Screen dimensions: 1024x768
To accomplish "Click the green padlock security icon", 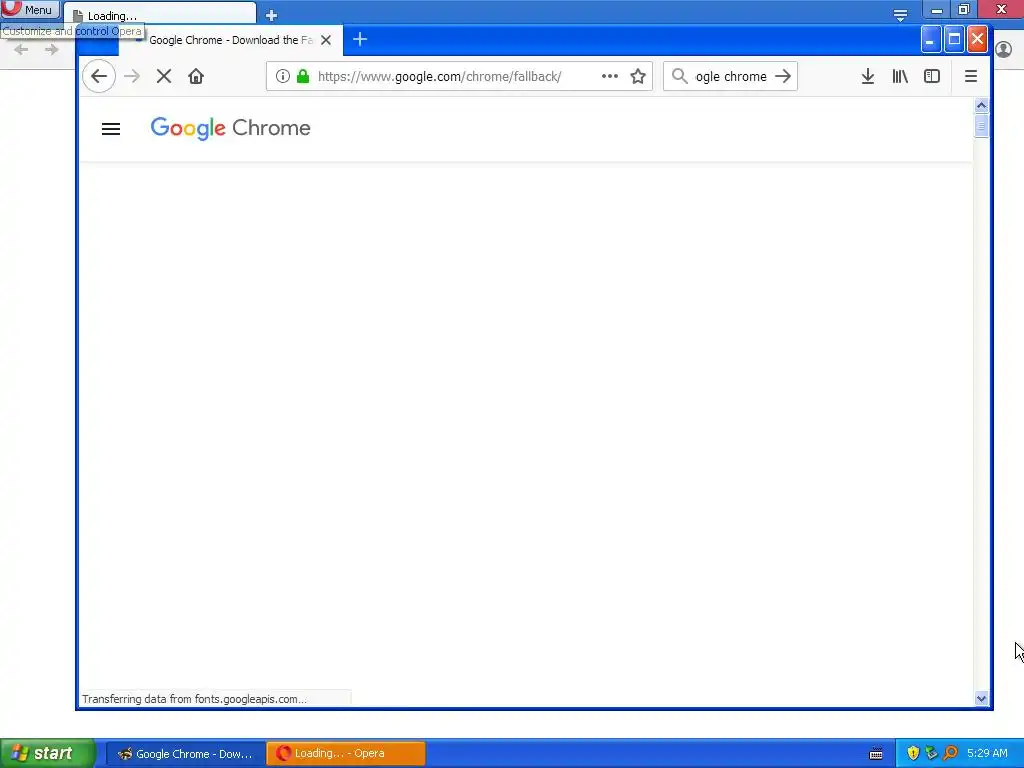I will coord(303,76).
